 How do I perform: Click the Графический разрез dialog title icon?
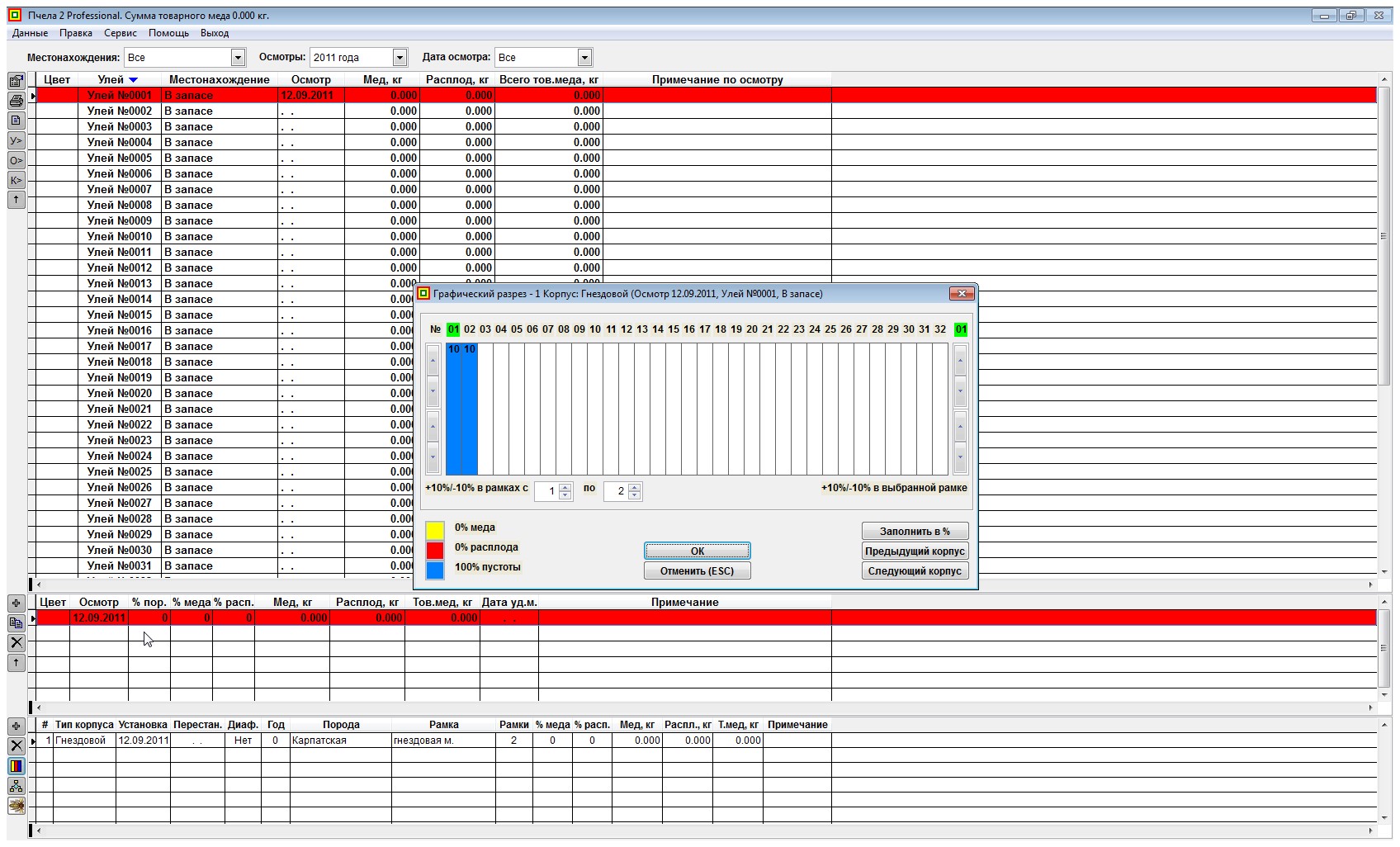pos(423,294)
